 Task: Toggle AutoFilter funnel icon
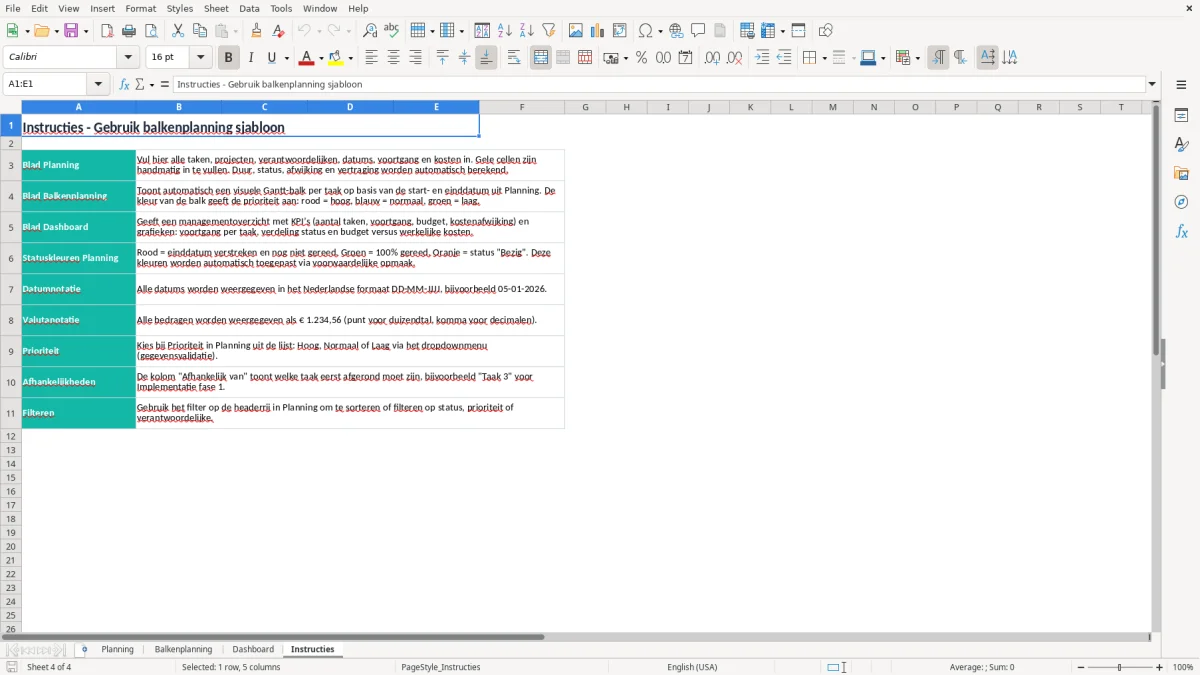click(549, 31)
